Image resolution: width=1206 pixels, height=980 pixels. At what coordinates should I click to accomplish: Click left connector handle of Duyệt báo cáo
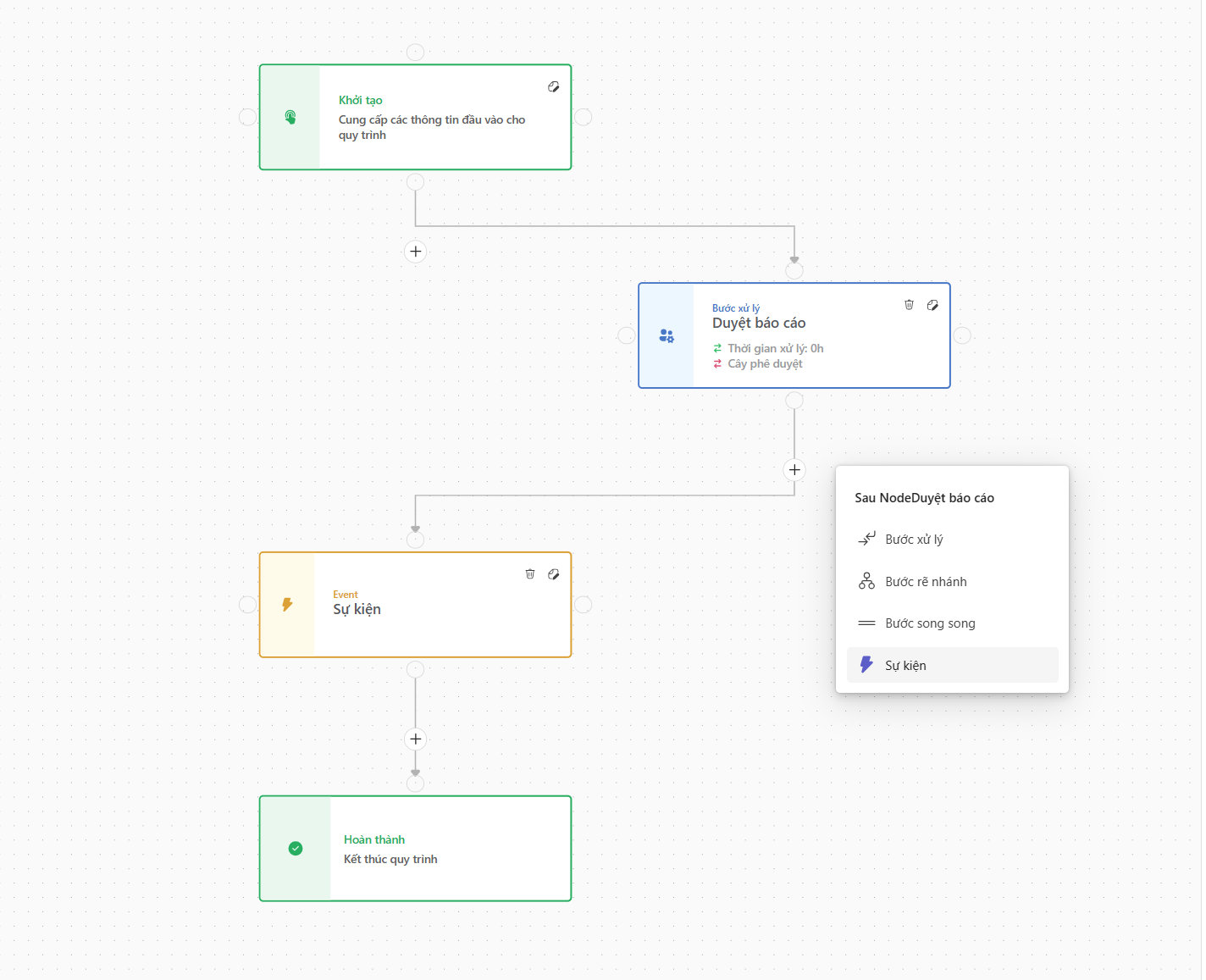pyautogui.click(x=627, y=335)
